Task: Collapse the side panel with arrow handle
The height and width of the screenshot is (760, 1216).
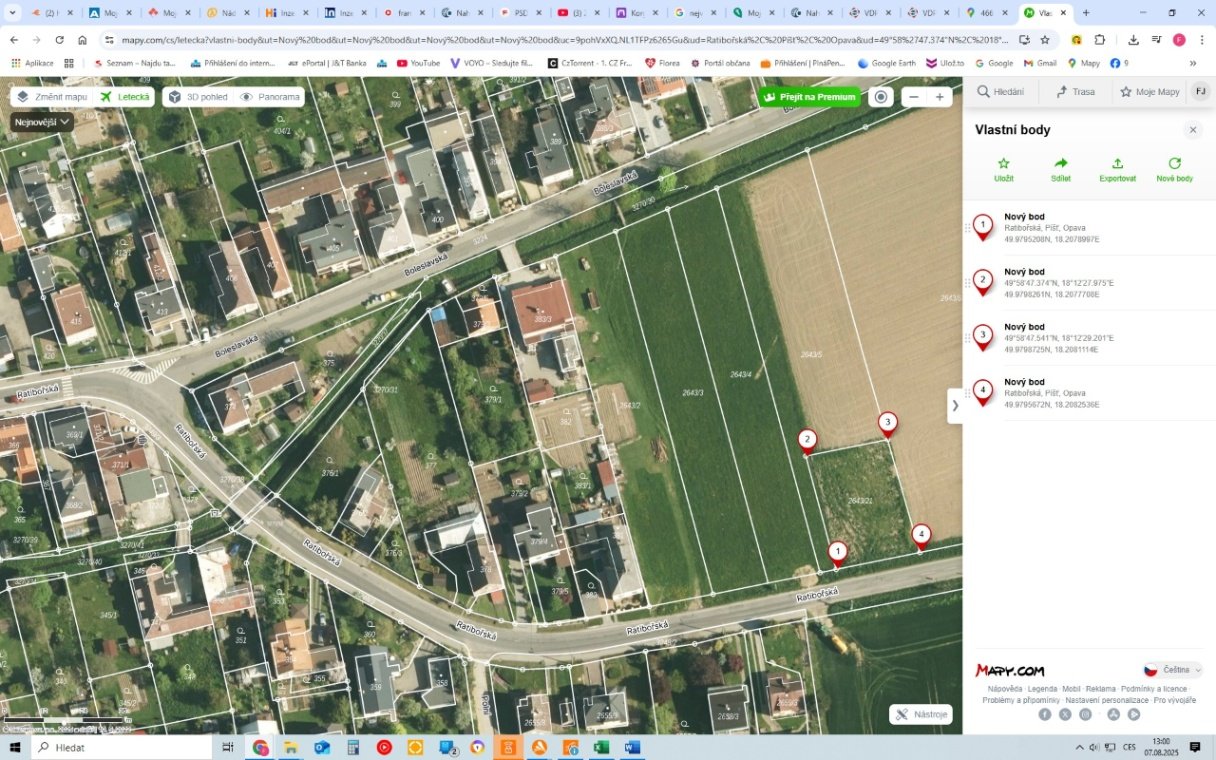Action: click(955, 406)
